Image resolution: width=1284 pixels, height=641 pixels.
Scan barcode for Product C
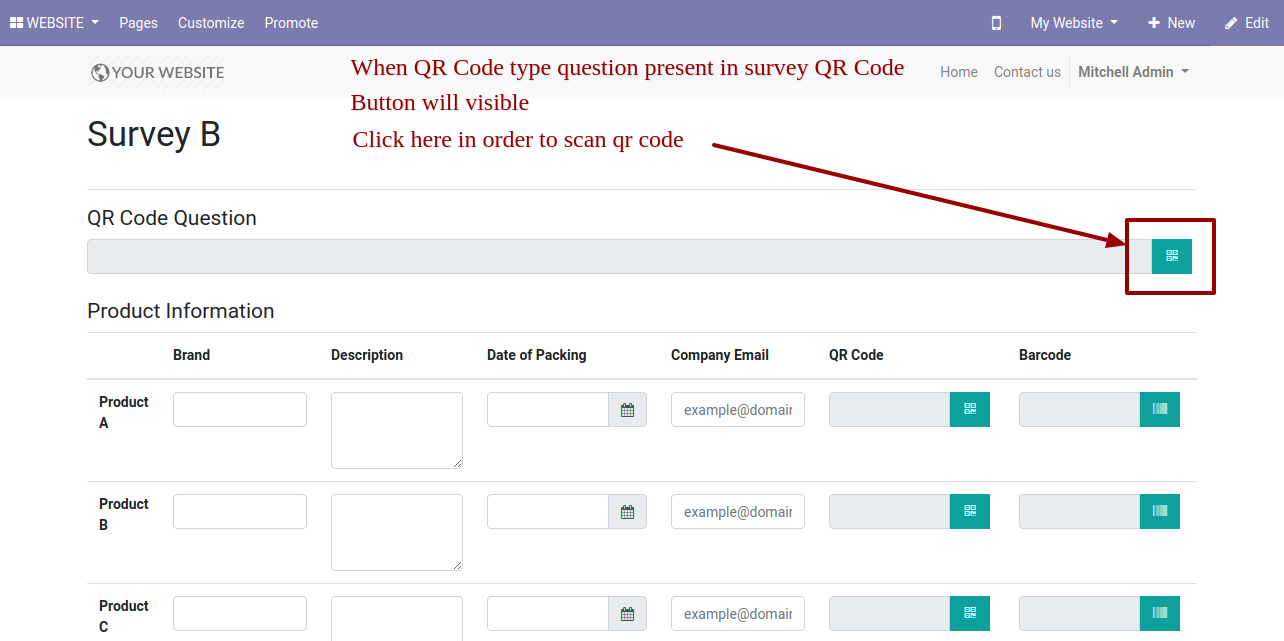click(1159, 613)
